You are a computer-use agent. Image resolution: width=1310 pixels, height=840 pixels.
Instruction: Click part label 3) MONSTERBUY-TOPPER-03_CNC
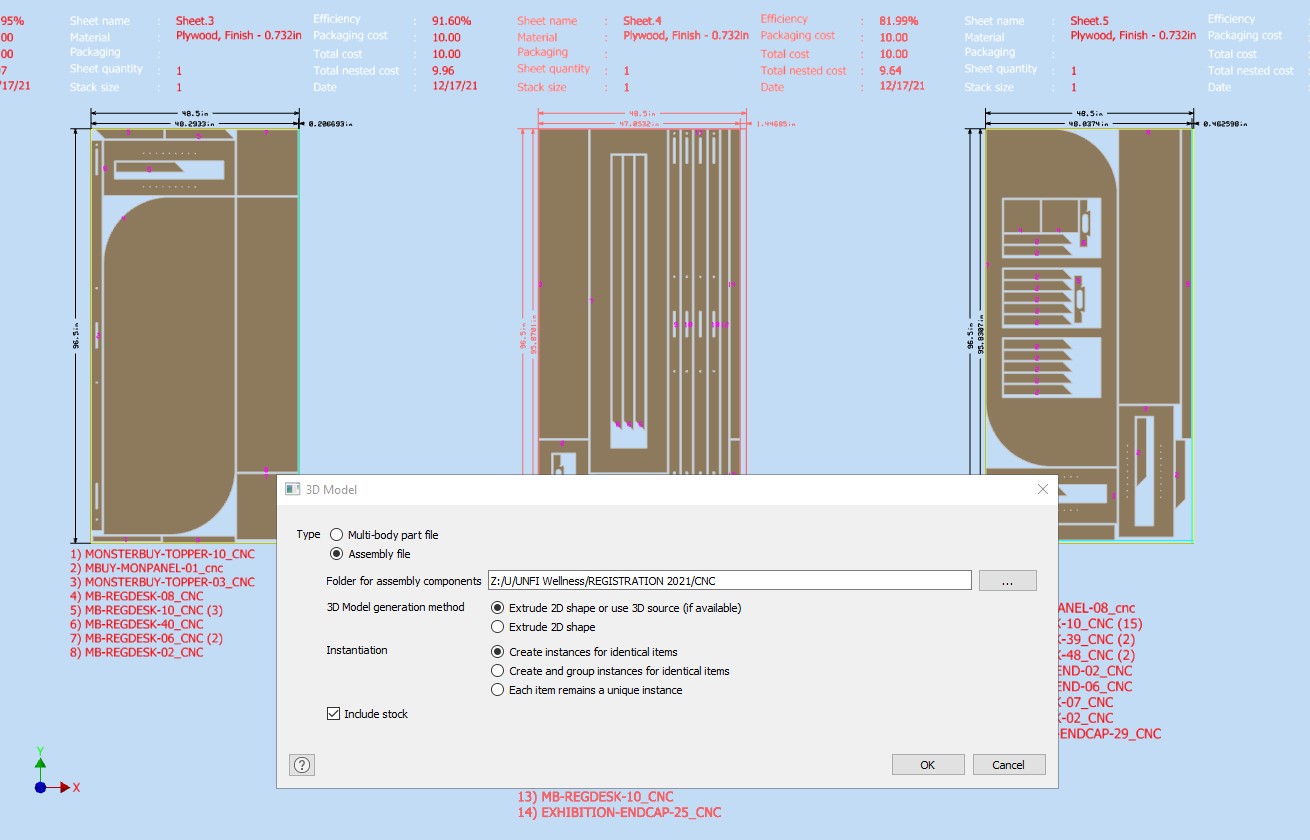[162, 582]
